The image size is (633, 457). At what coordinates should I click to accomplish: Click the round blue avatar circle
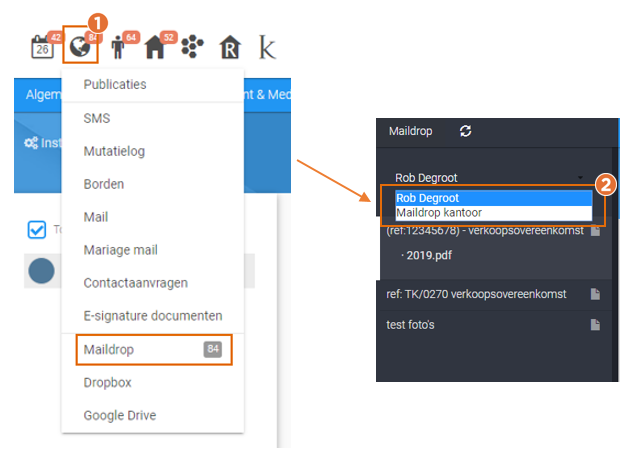41,270
